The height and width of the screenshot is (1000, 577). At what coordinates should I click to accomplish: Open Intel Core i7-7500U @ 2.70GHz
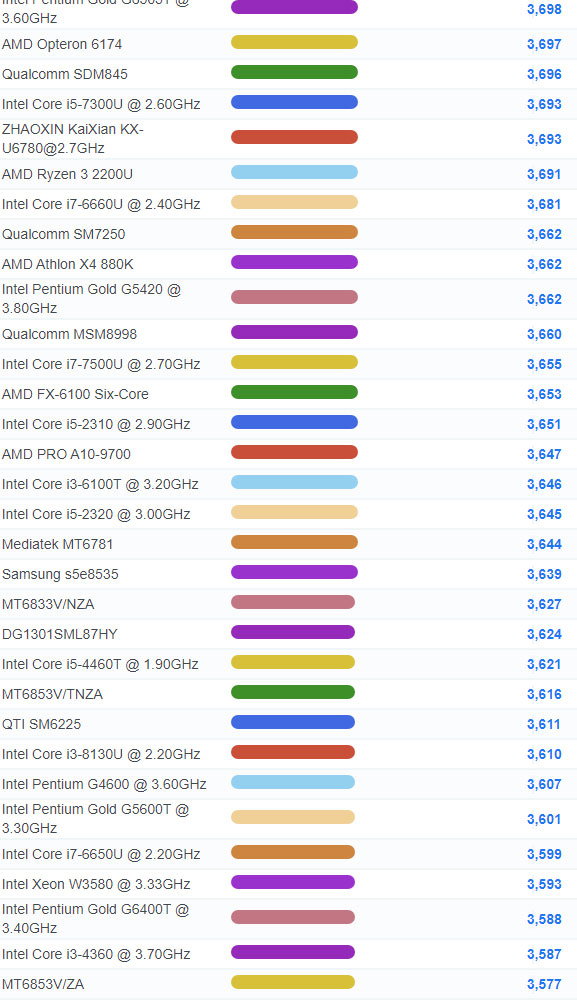point(101,364)
